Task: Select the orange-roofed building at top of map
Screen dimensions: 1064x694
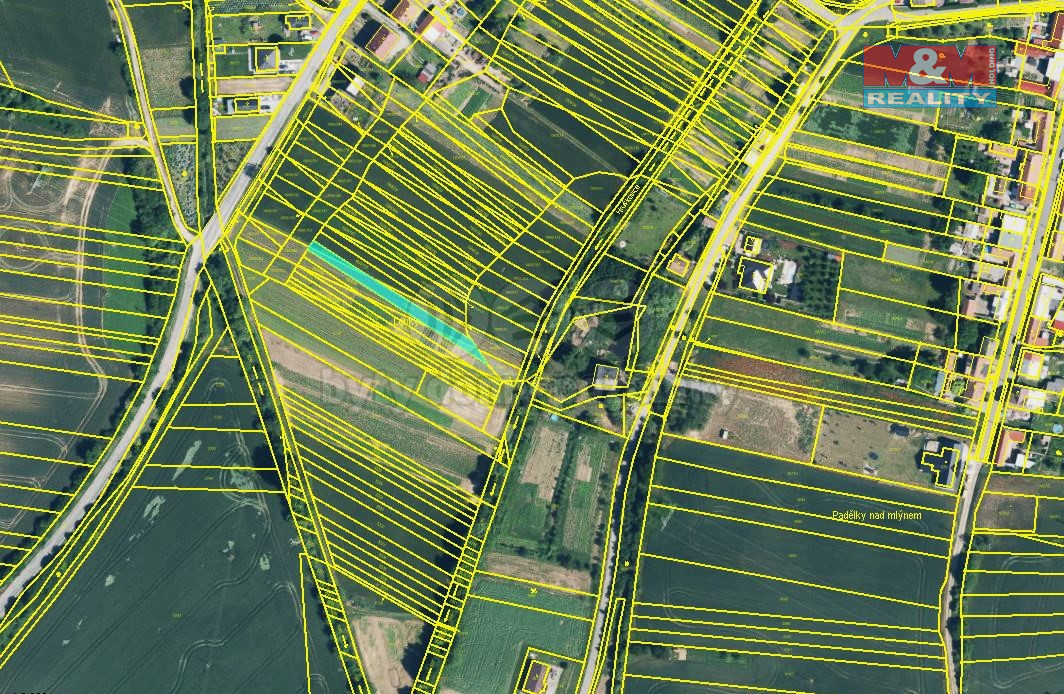Action: [381, 40]
